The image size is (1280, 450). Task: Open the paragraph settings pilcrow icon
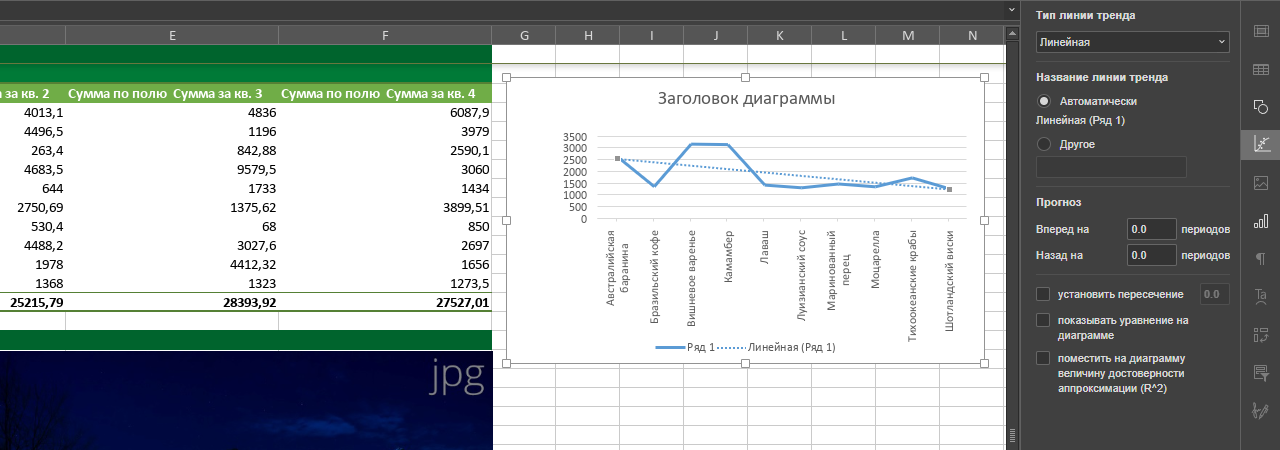pyautogui.click(x=1260, y=259)
